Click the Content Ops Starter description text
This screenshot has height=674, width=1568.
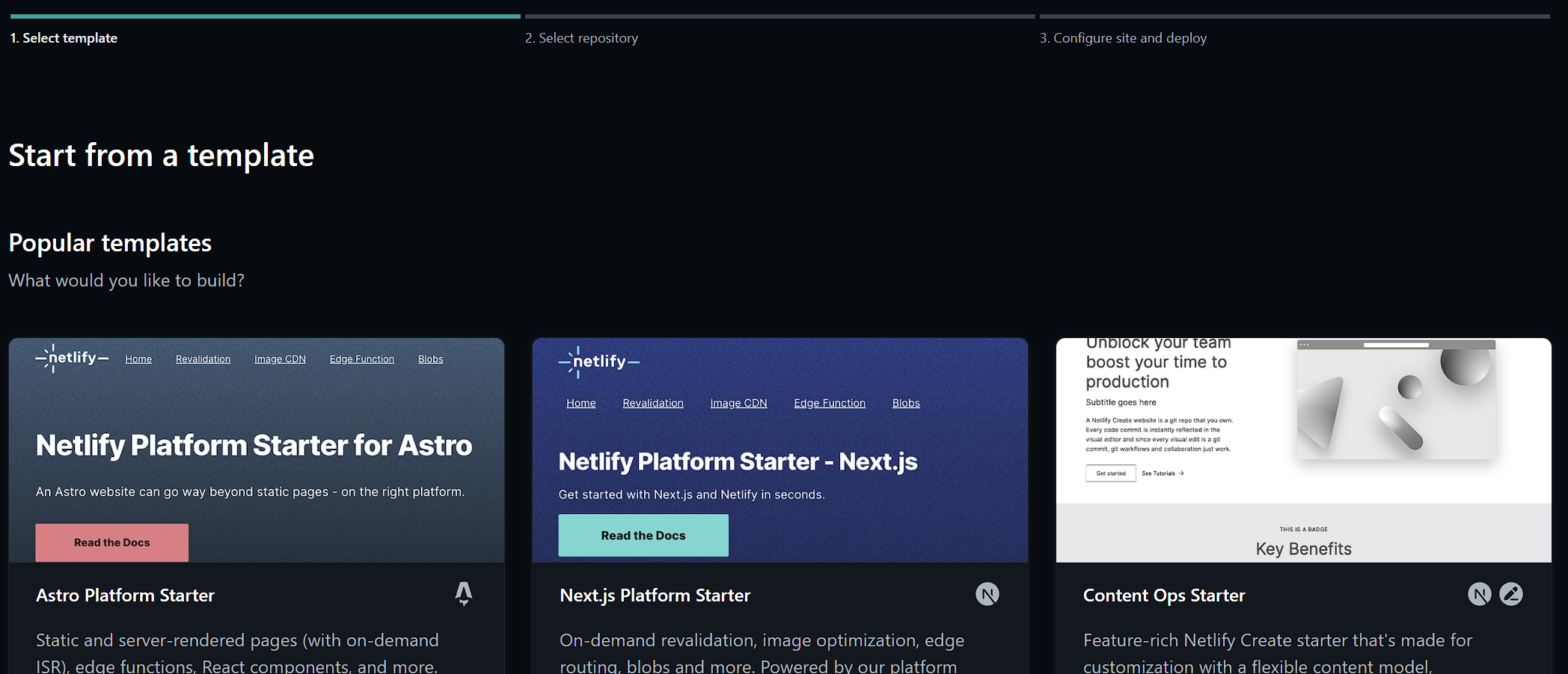1278,652
